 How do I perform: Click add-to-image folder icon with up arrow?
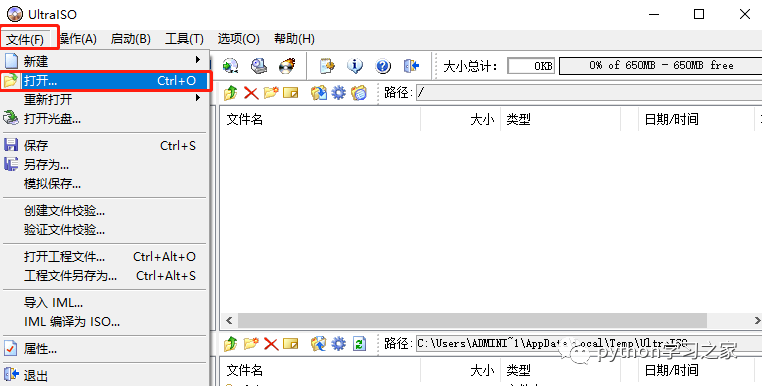tap(319, 344)
